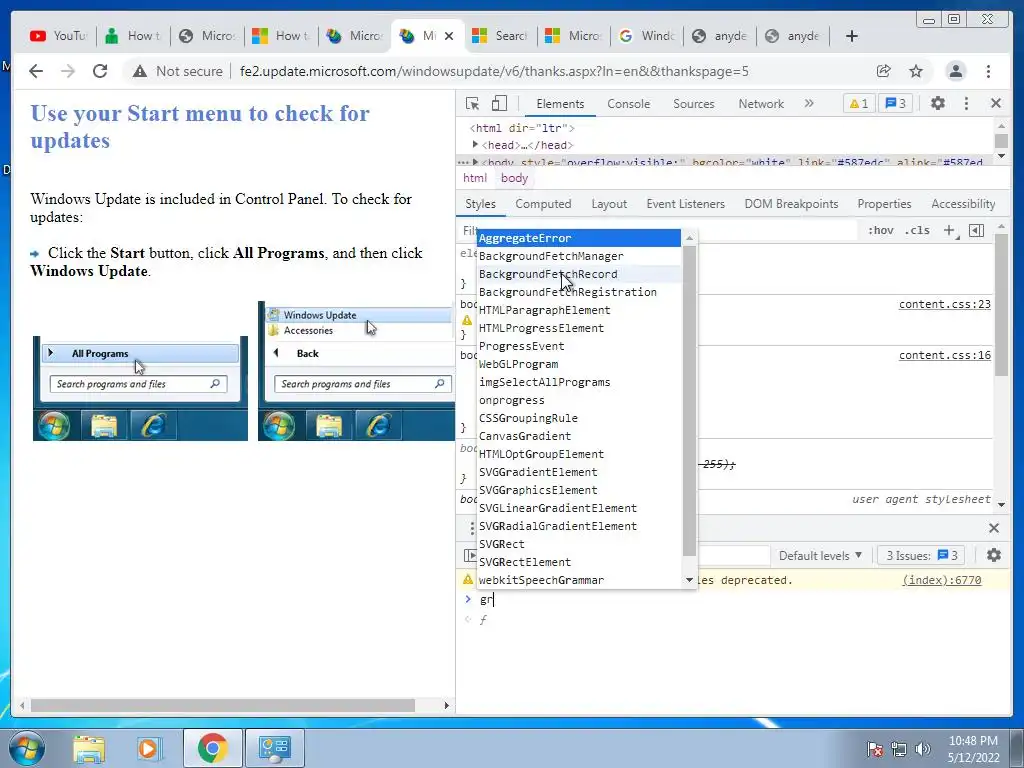Choose AggregateError from autocomplete list
Image resolution: width=1024 pixels, height=768 pixels.
click(x=579, y=238)
